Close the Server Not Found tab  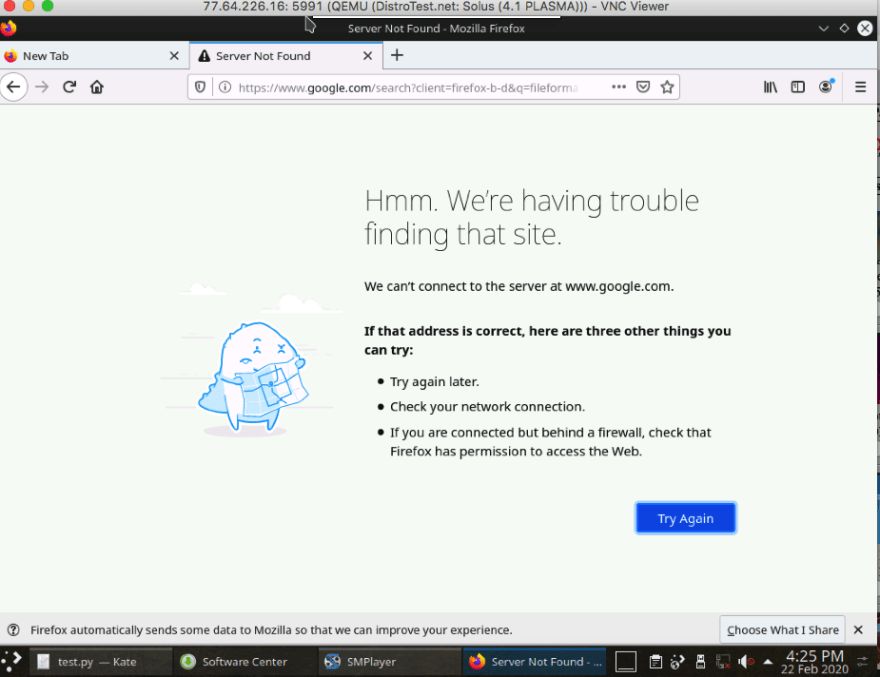(x=368, y=56)
